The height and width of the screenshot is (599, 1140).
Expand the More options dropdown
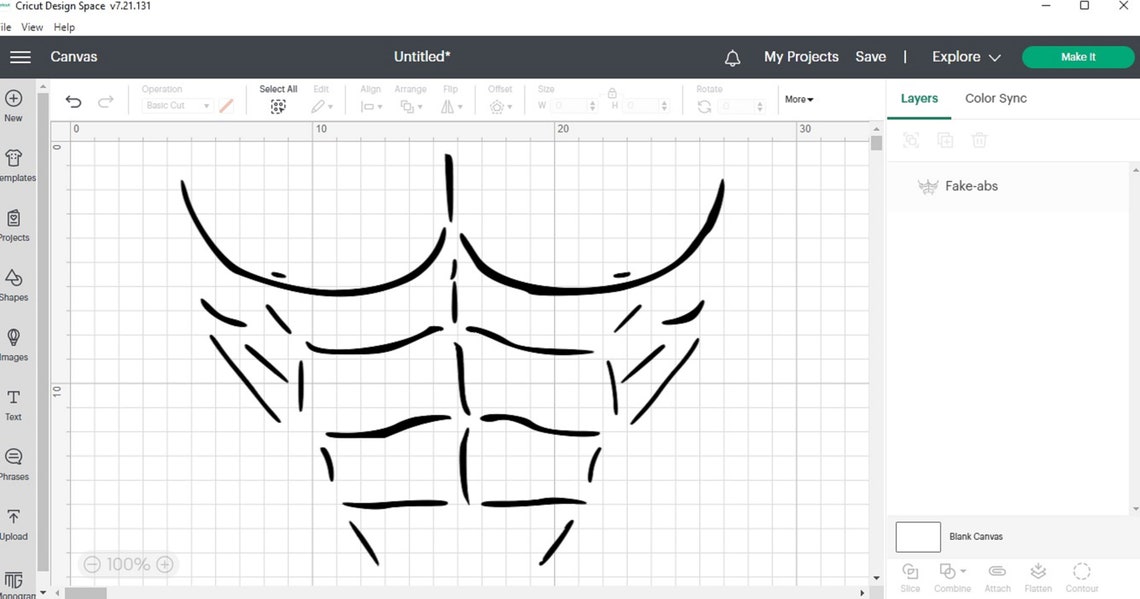click(798, 99)
